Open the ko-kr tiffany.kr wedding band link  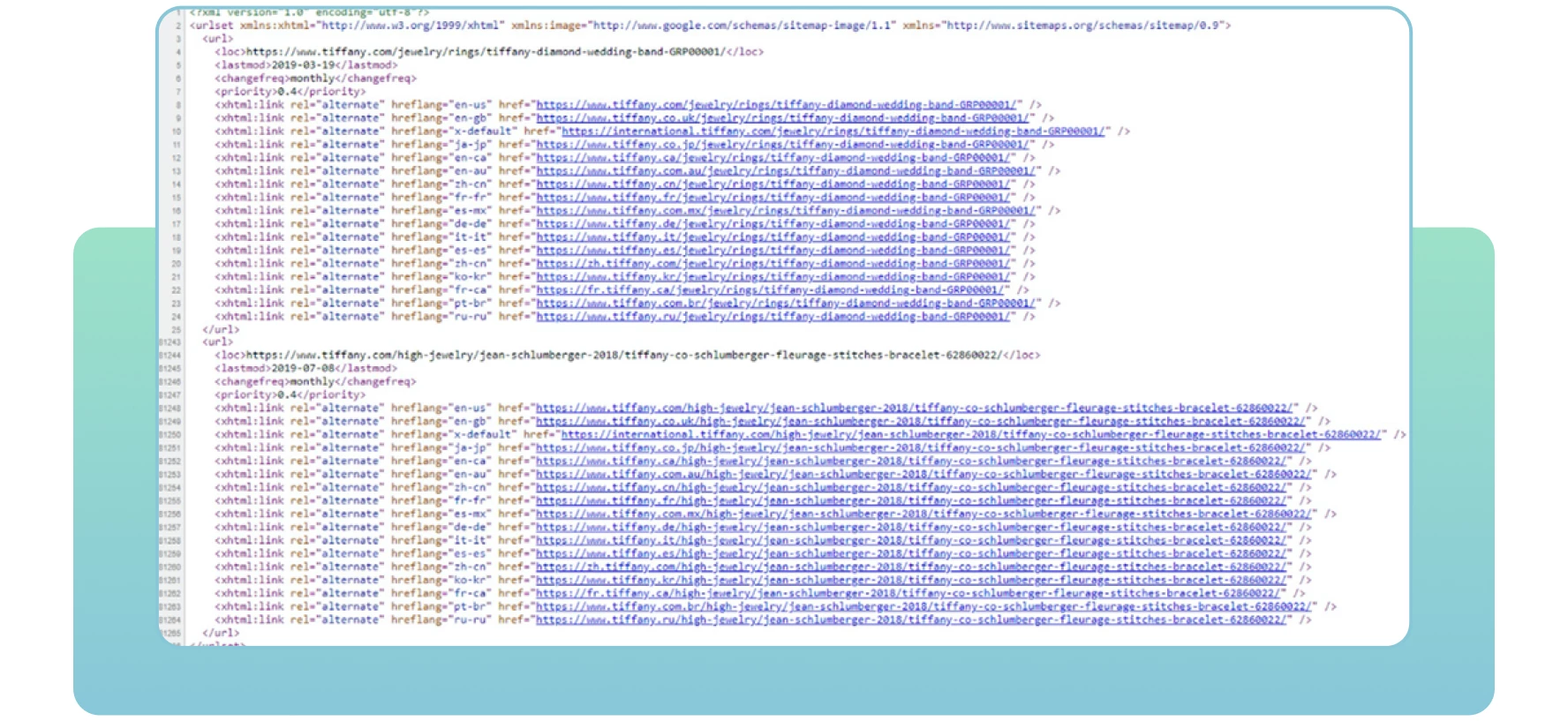[x=773, y=276]
